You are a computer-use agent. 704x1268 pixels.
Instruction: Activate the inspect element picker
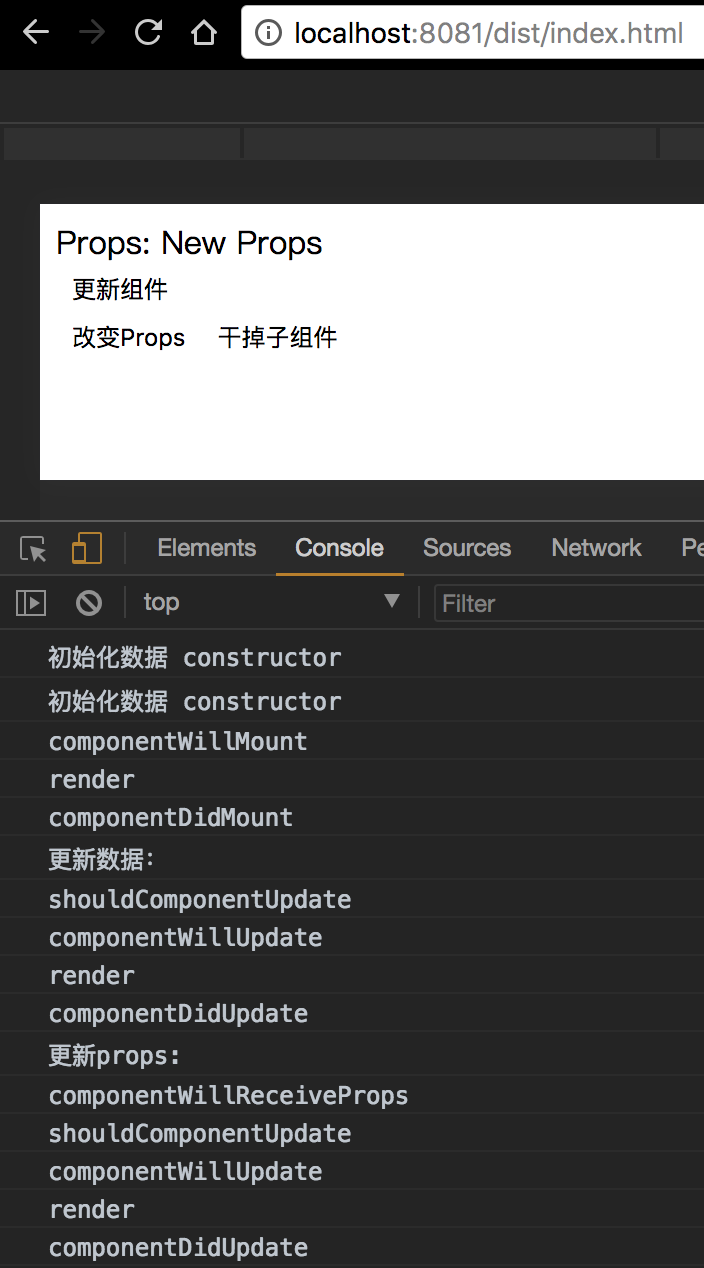(x=34, y=548)
